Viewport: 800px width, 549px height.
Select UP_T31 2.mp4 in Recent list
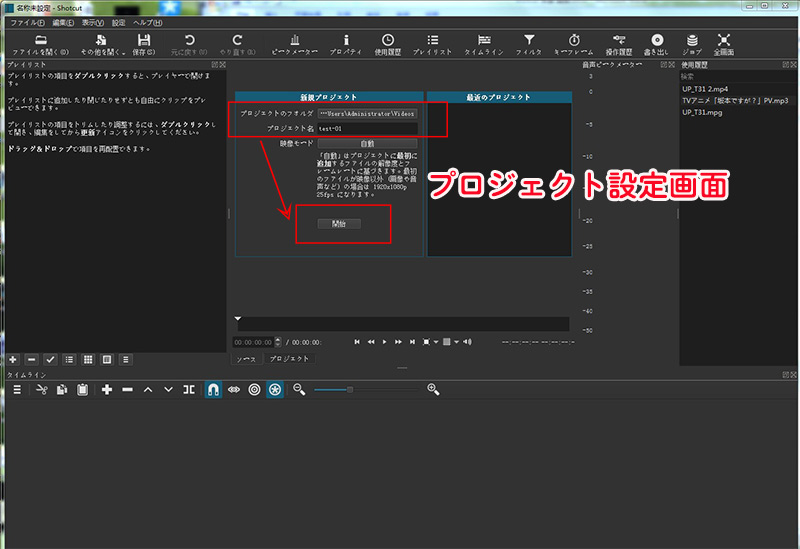pyautogui.click(x=705, y=89)
